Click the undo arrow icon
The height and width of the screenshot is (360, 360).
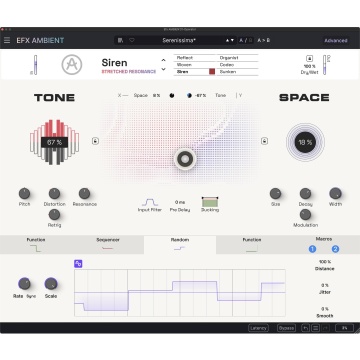tap(305, 328)
